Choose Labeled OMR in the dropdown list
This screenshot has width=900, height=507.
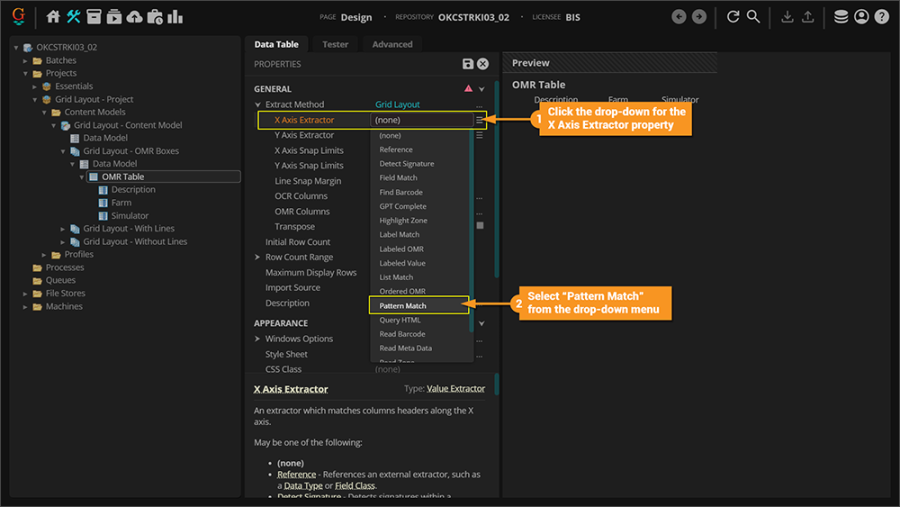(401, 249)
